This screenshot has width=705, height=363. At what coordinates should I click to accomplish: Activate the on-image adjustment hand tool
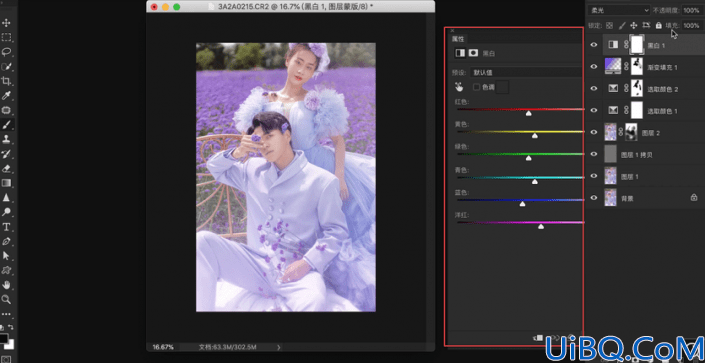[x=459, y=87]
